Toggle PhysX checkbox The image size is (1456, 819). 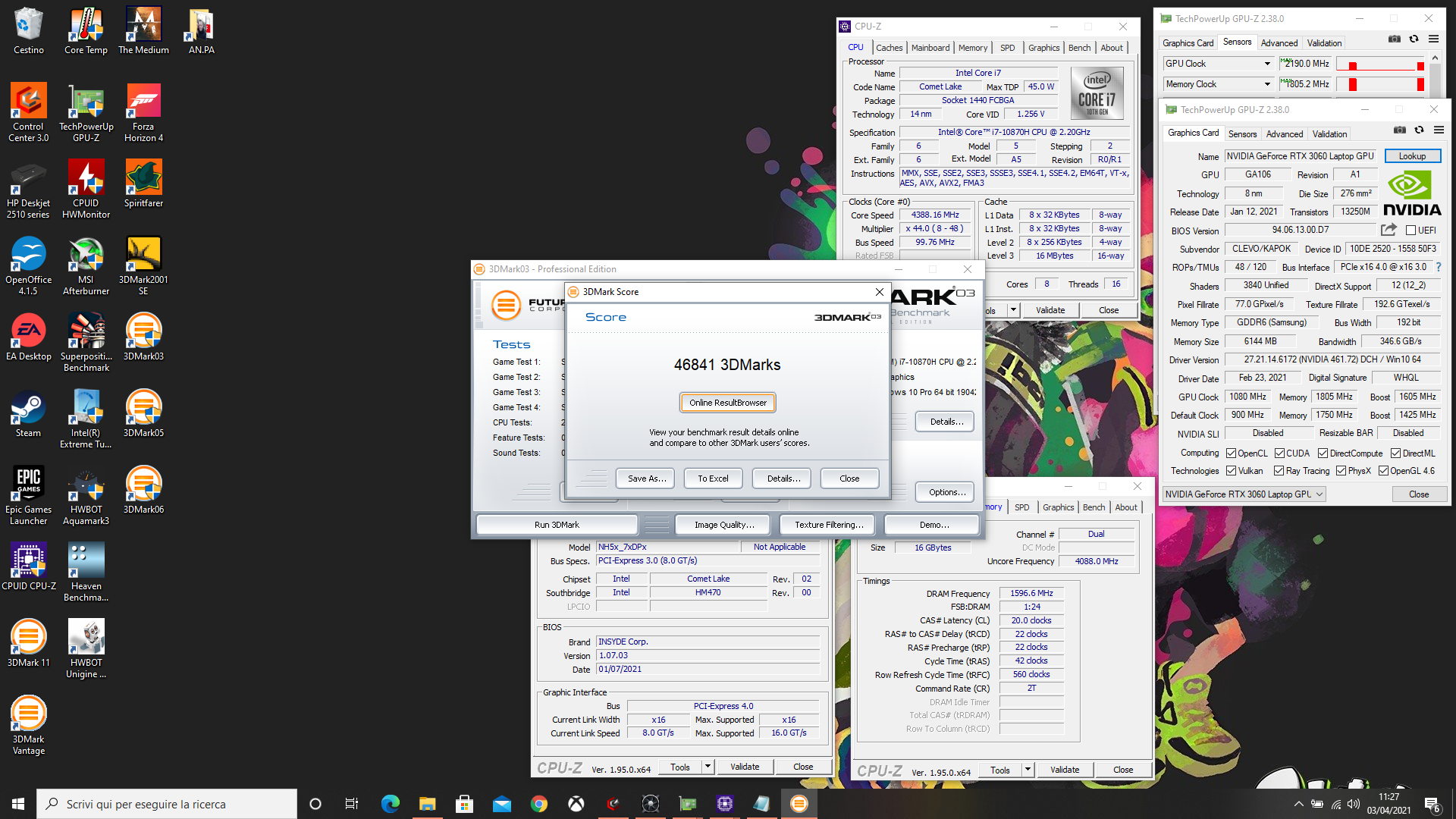point(1341,470)
